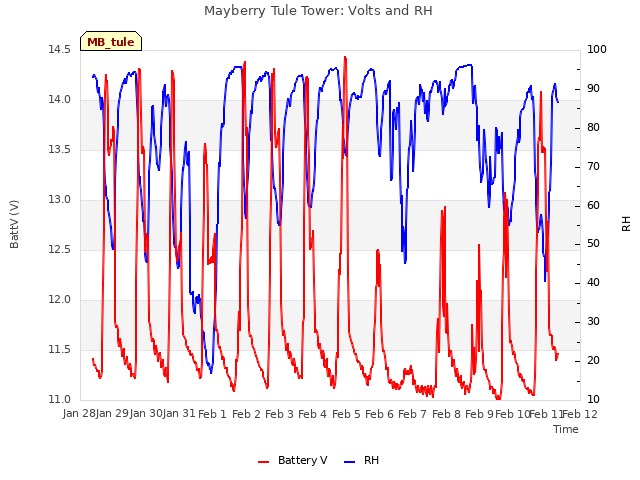640x480 pixels.
Task: Click the 14.5 voltage tick label
Action: pos(60,49)
